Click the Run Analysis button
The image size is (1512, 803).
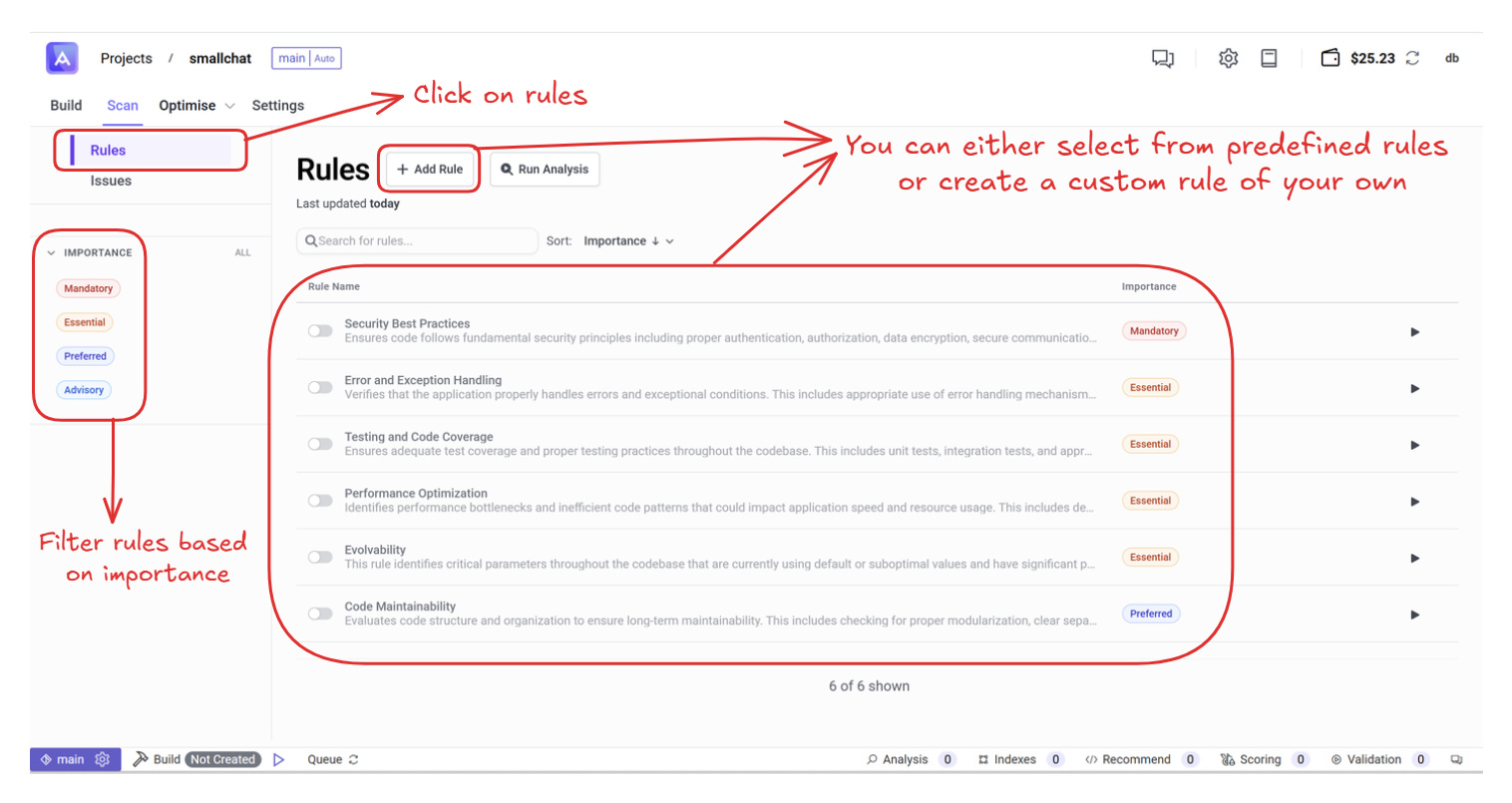(545, 170)
